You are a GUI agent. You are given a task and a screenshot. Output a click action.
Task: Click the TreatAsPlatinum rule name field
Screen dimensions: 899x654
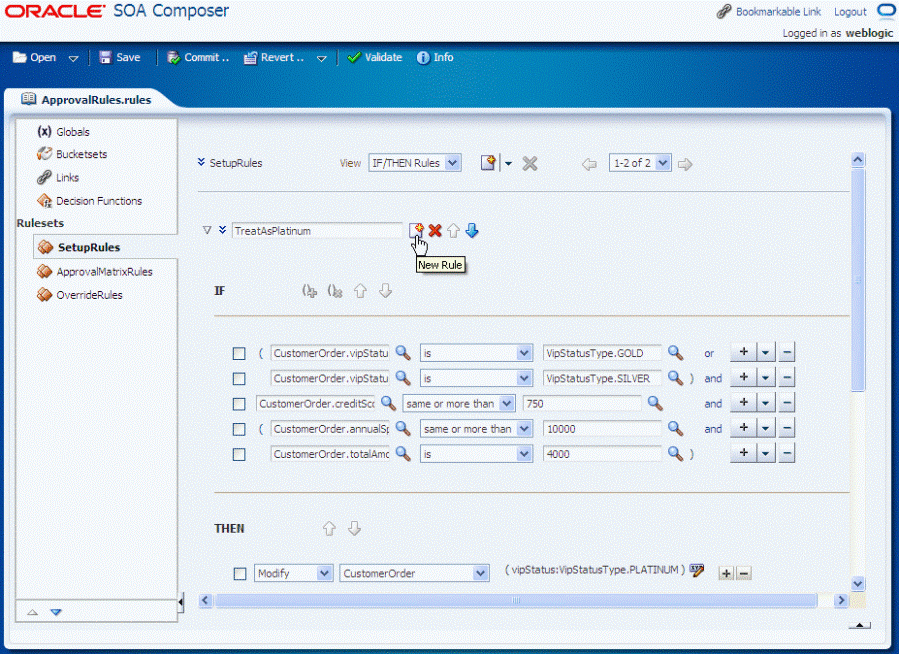coord(317,230)
